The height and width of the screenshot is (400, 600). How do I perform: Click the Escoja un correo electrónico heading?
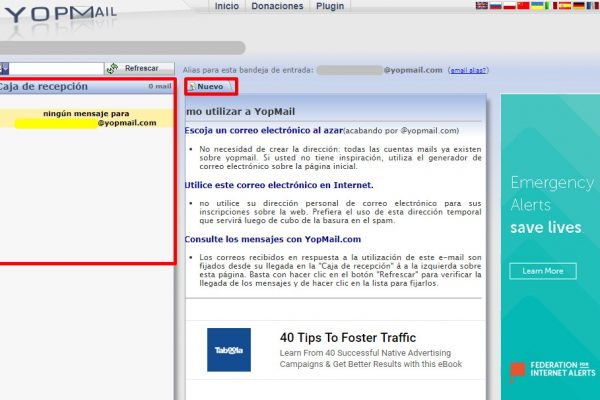tap(264, 131)
